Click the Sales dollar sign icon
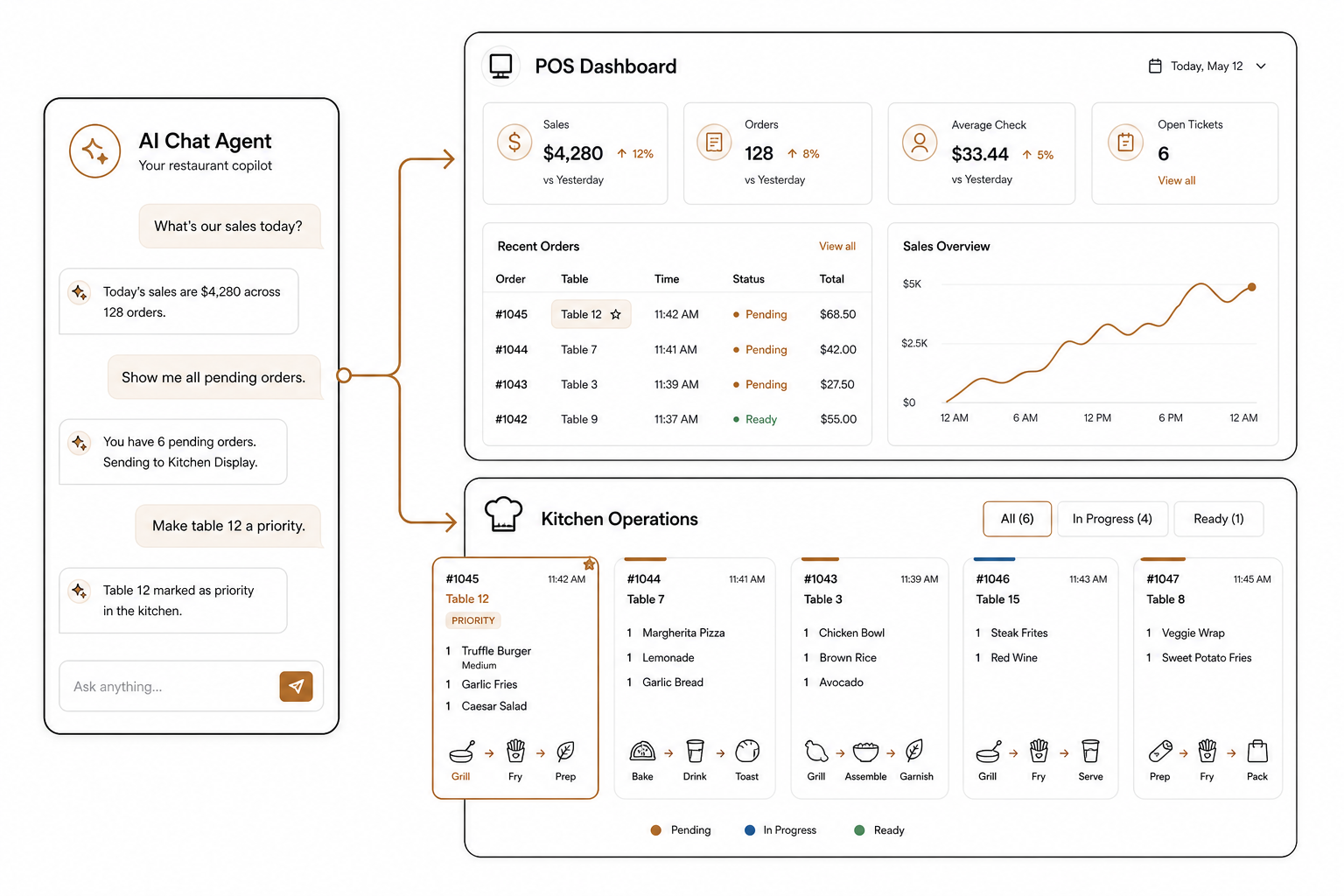This screenshot has width=1344, height=896. click(514, 142)
